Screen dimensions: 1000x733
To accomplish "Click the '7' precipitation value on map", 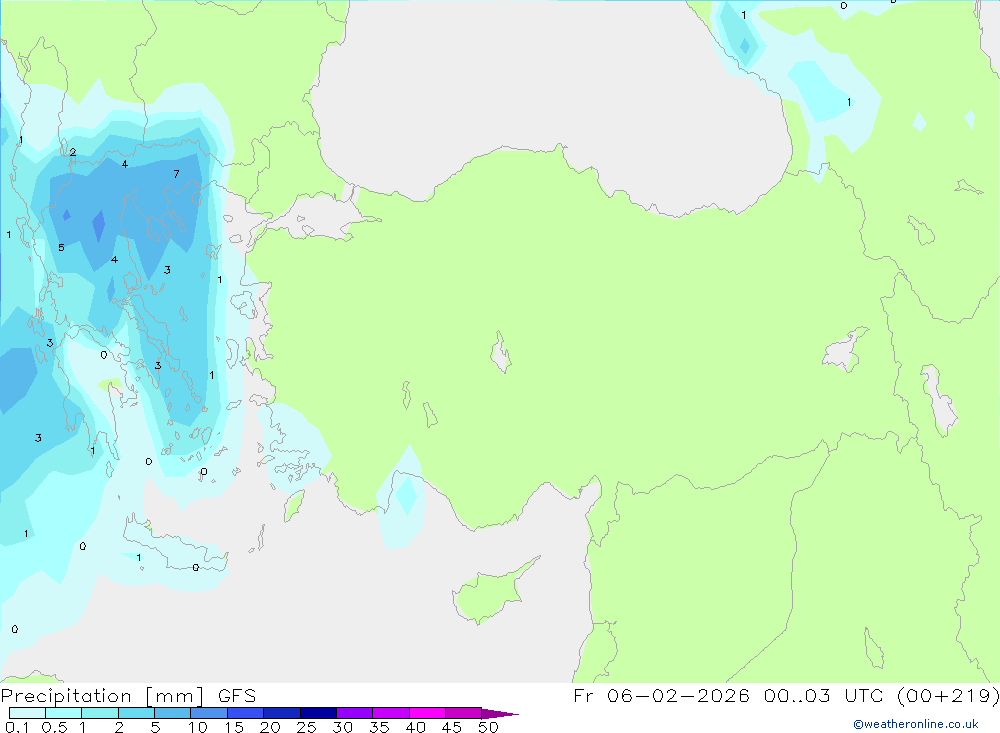I will coord(177,174).
